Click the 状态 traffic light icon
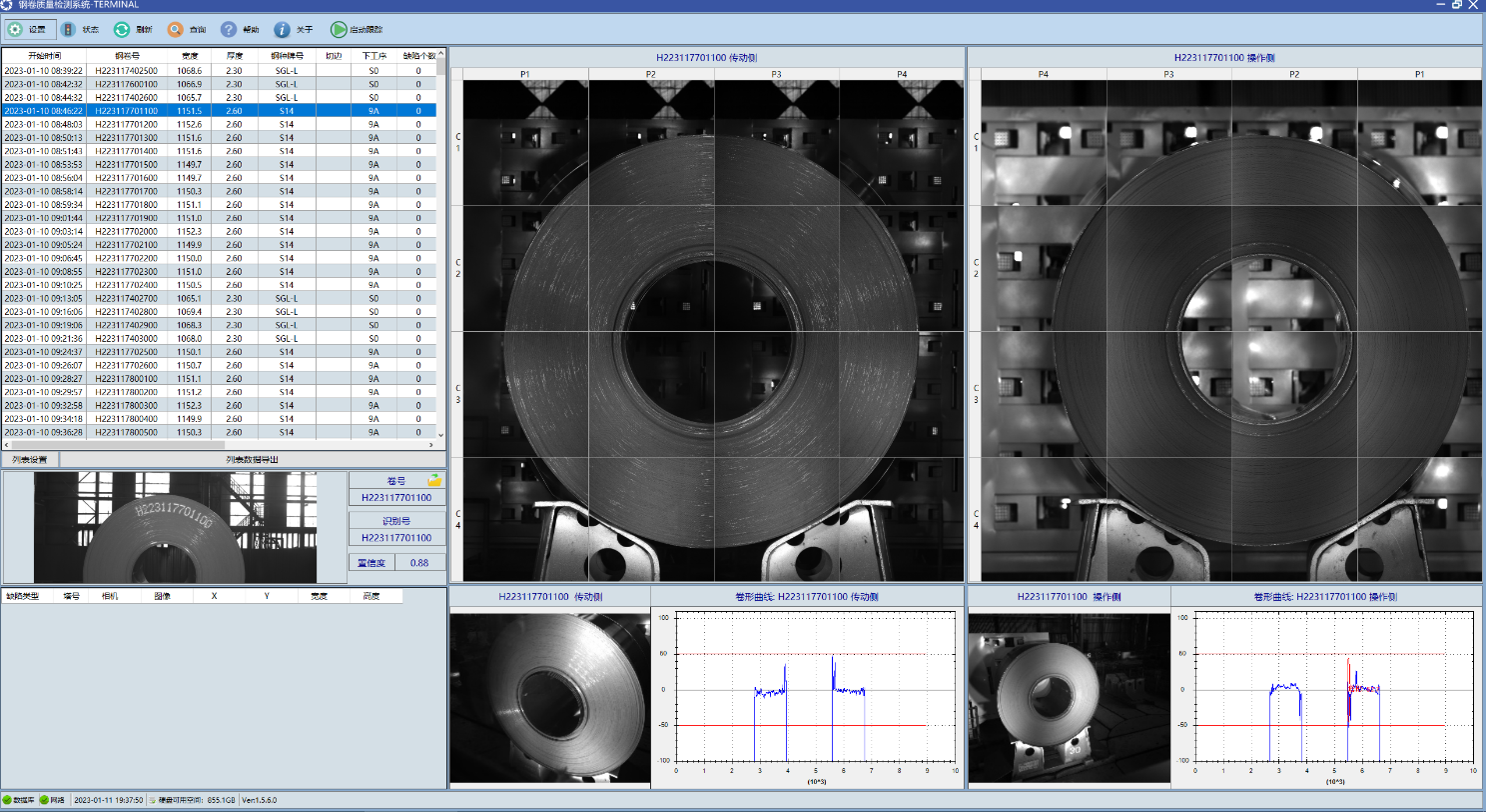 pos(69,30)
